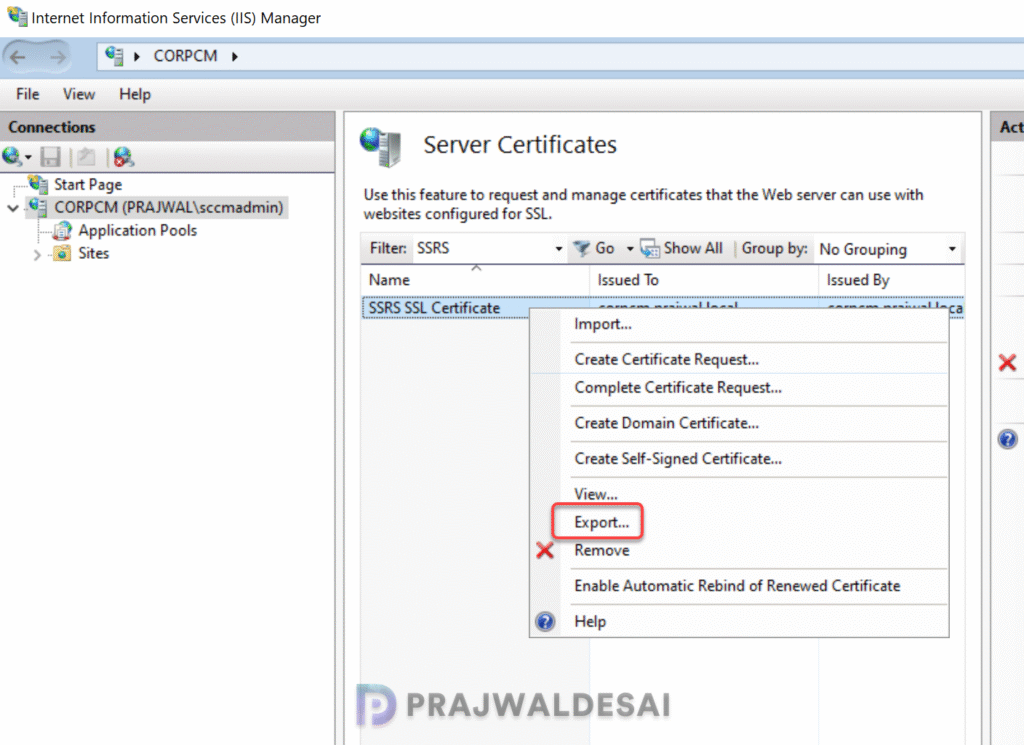
Task: Click the Up folder icon in Connections toolbar
Action: click(x=86, y=157)
